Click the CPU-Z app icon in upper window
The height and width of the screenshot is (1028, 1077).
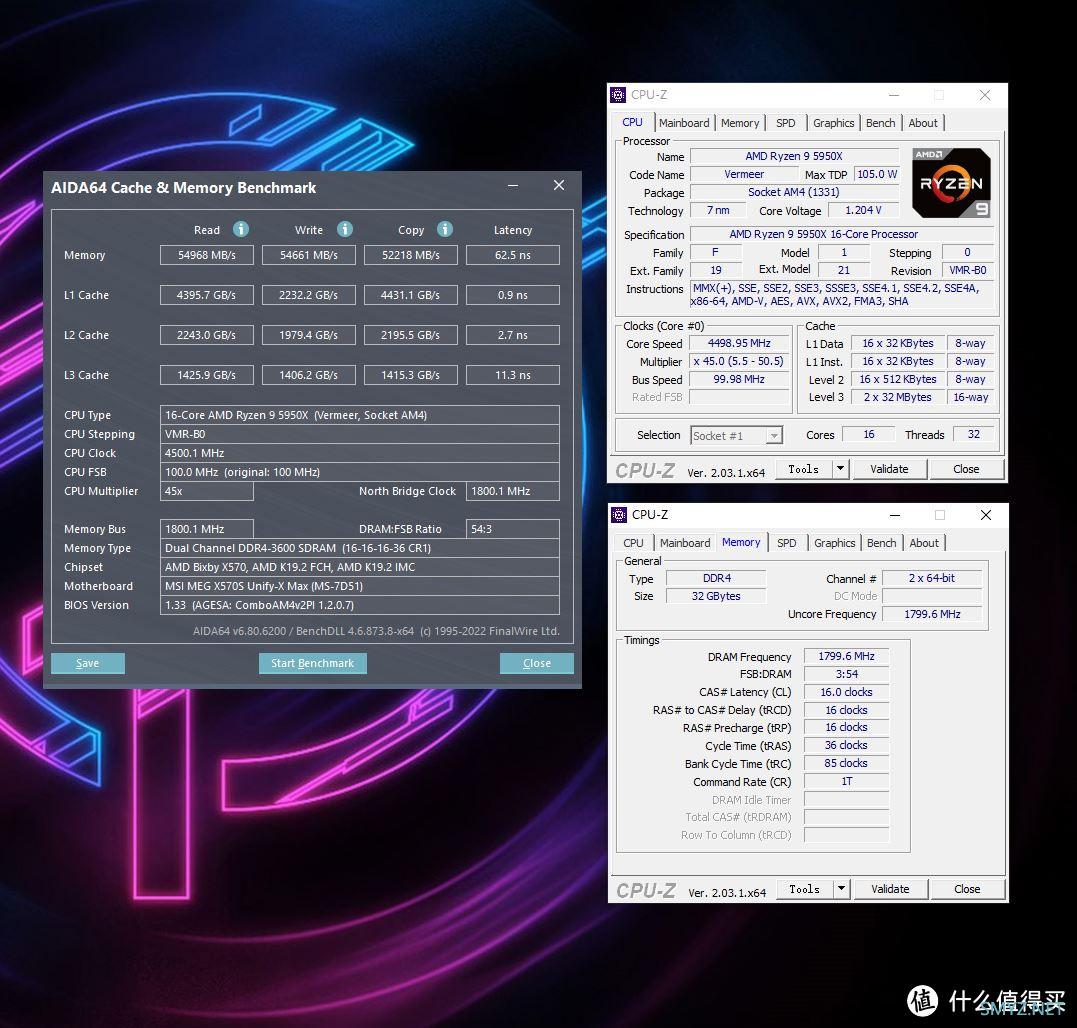coord(618,95)
